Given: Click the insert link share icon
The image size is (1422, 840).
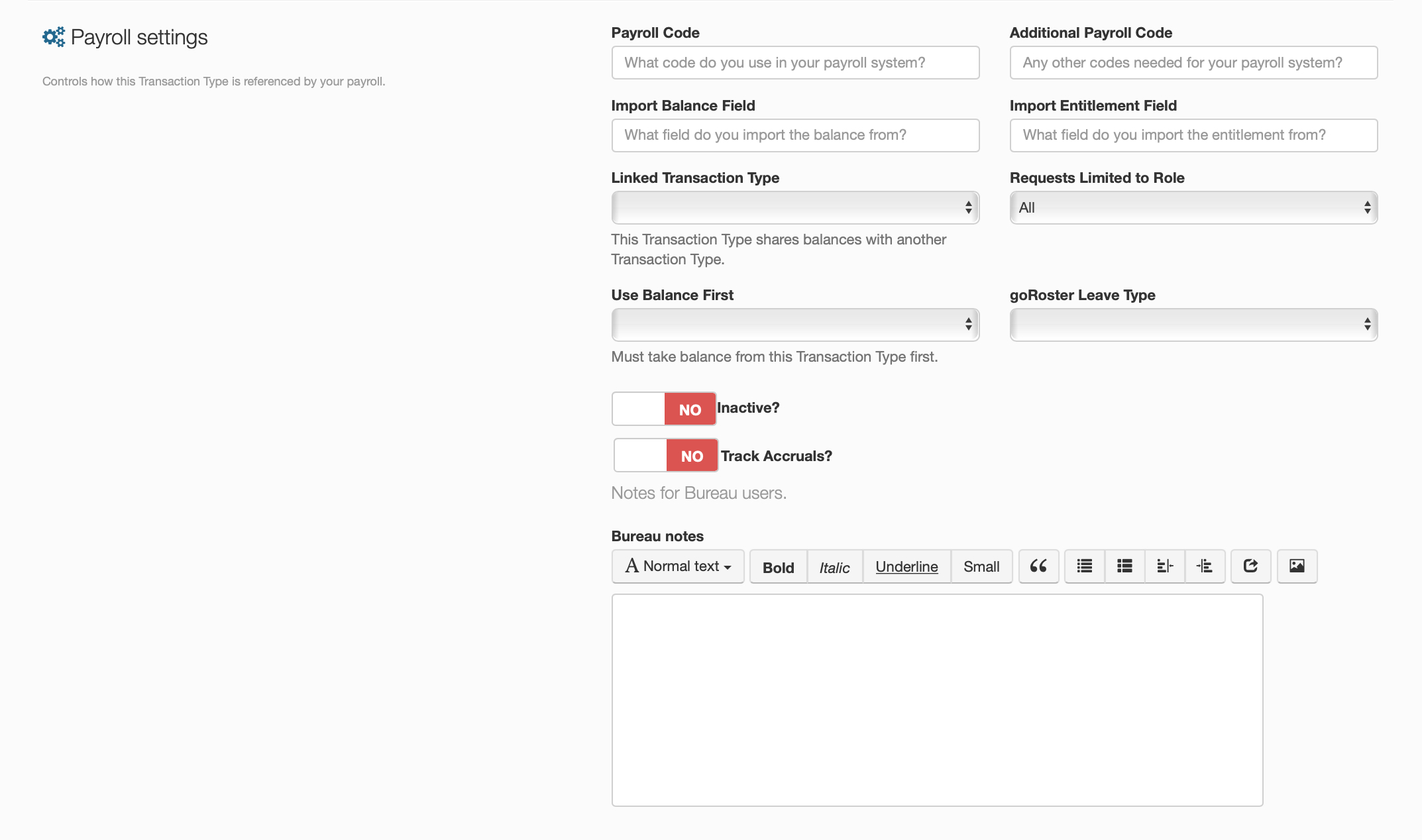Looking at the screenshot, I should point(1250,566).
